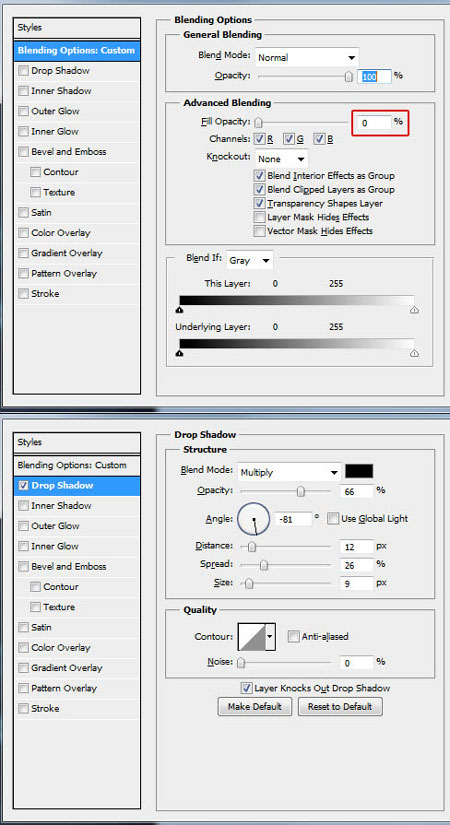
Task: Click the Noise field showing 0
Action: (357, 663)
